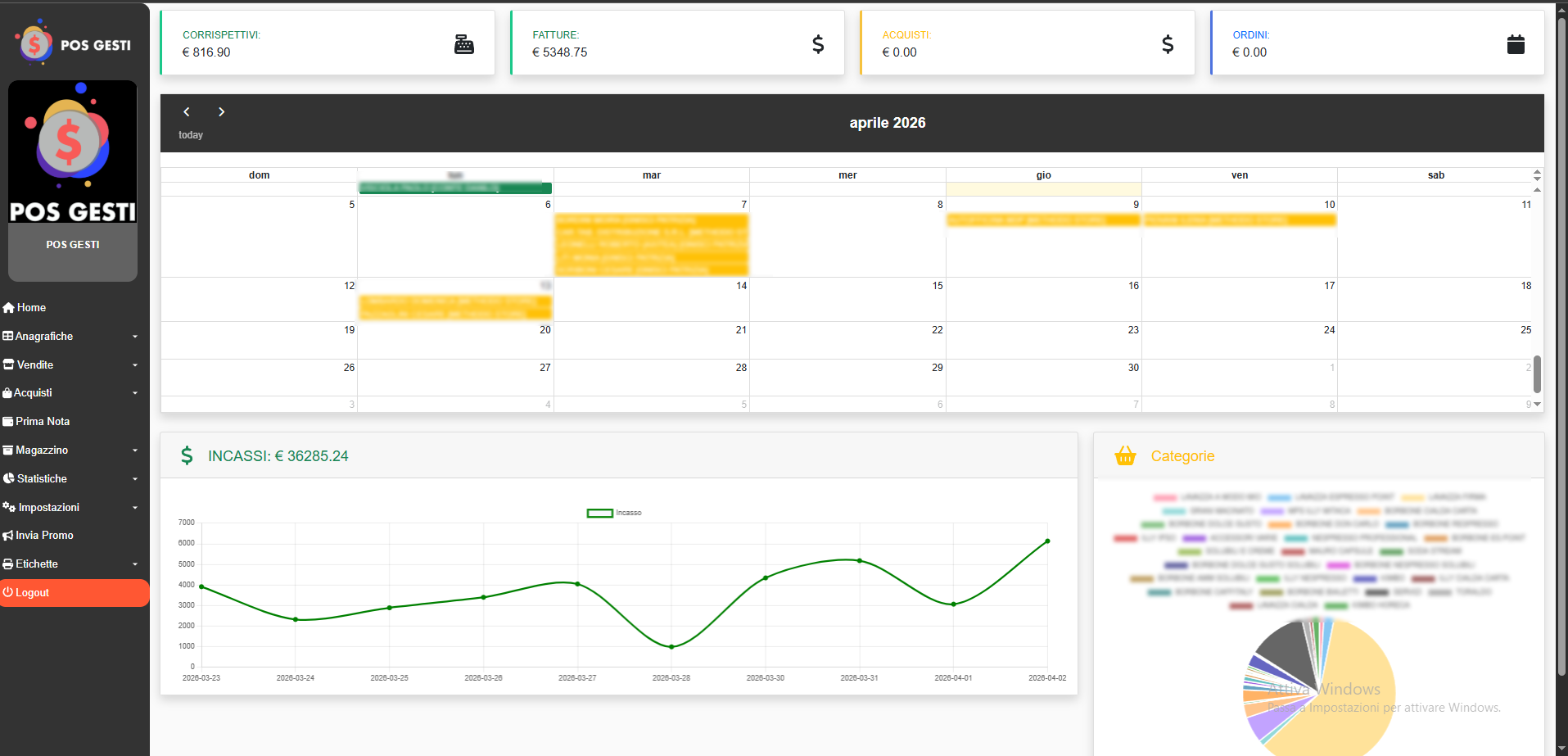Click the data point for 2026-03-28
Screen dimensions: 1568x756
pyautogui.click(x=671, y=647)
